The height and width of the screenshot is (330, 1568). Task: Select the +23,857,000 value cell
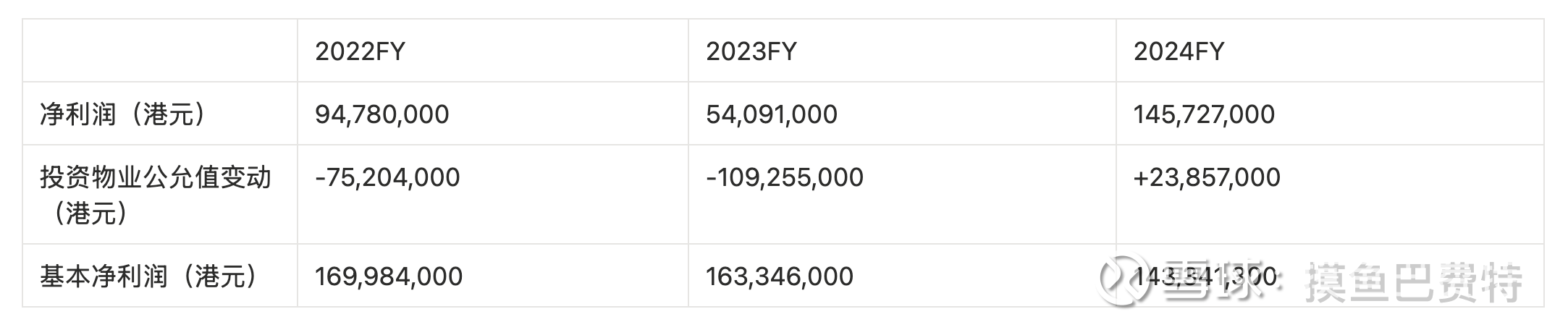(x=1207, y=177)
